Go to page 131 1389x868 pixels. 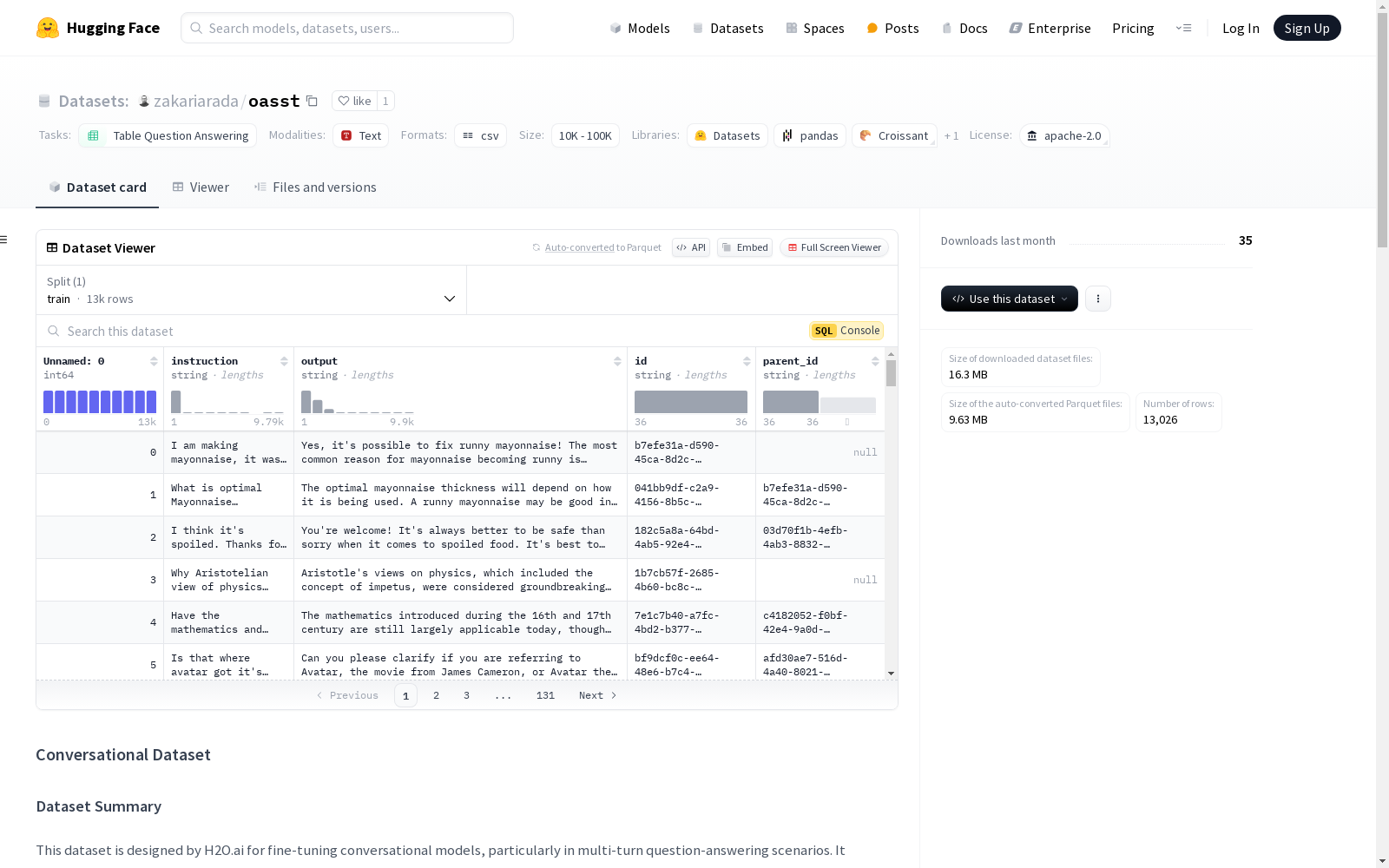point(545,695)
